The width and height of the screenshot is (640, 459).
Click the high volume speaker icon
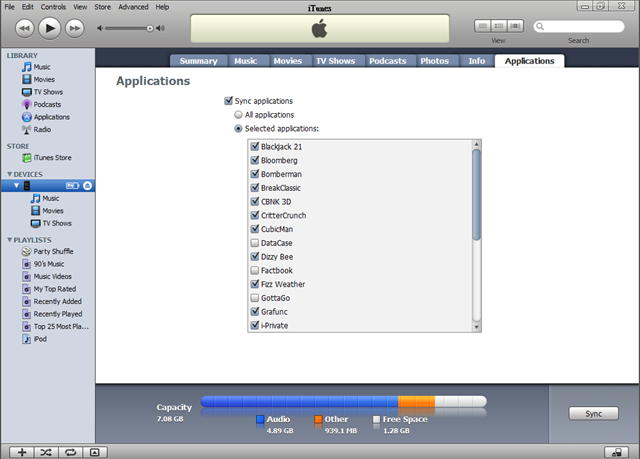(160, 28)
